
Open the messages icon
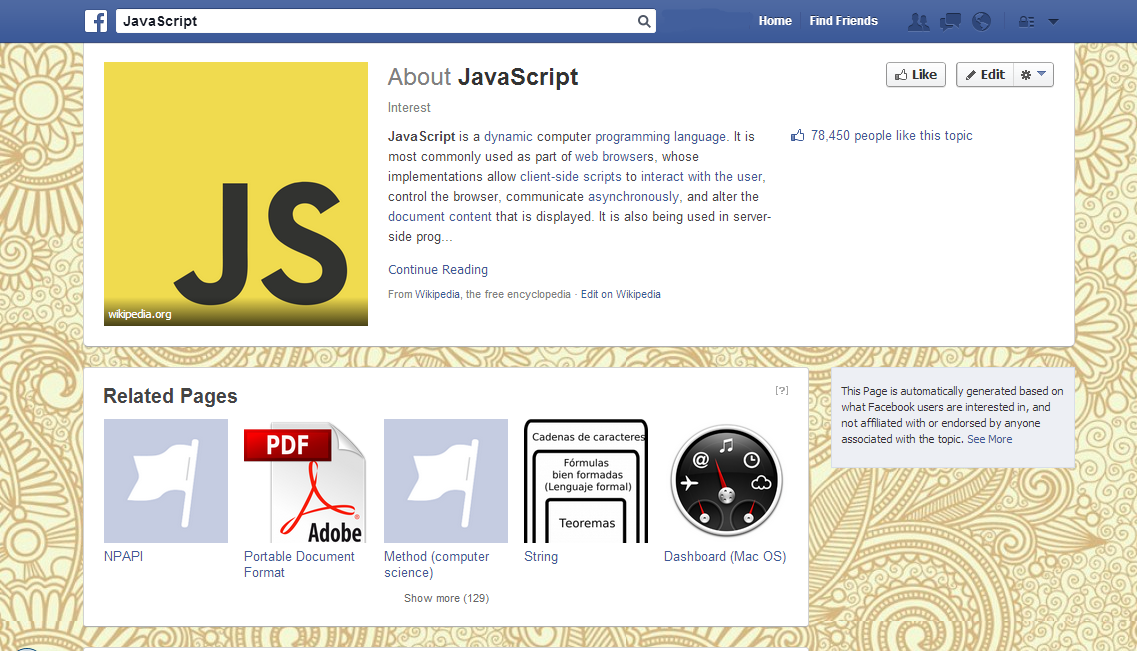click(950, 22)
